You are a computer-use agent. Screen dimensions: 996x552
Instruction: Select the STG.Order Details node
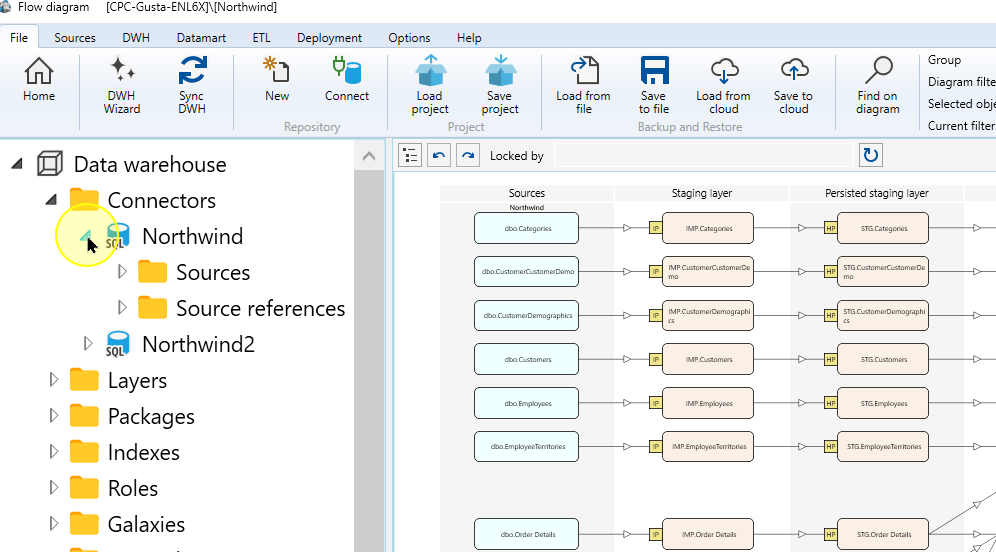click(883, 534)
